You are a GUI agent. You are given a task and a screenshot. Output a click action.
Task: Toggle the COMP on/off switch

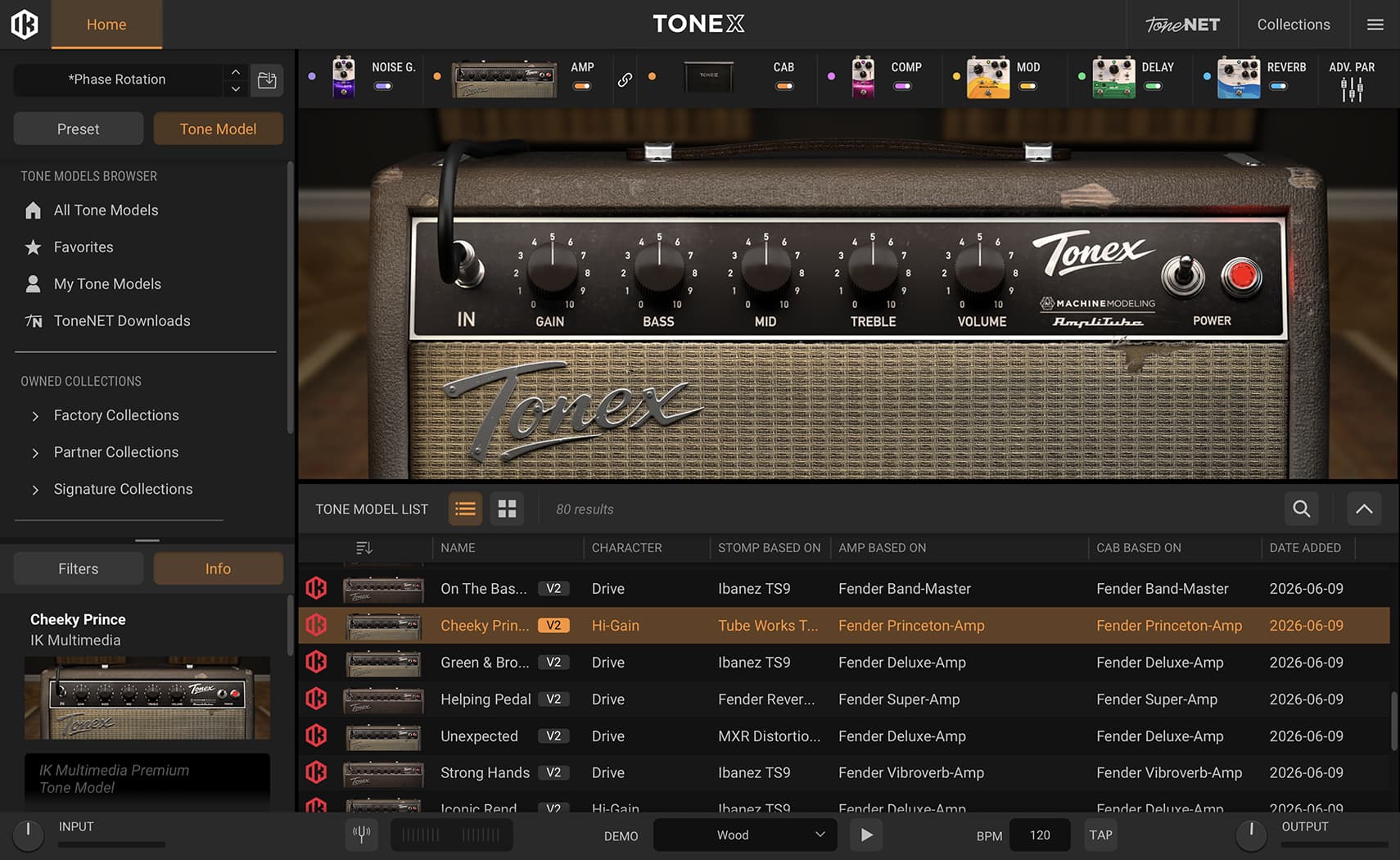click(x=902, y=86)
